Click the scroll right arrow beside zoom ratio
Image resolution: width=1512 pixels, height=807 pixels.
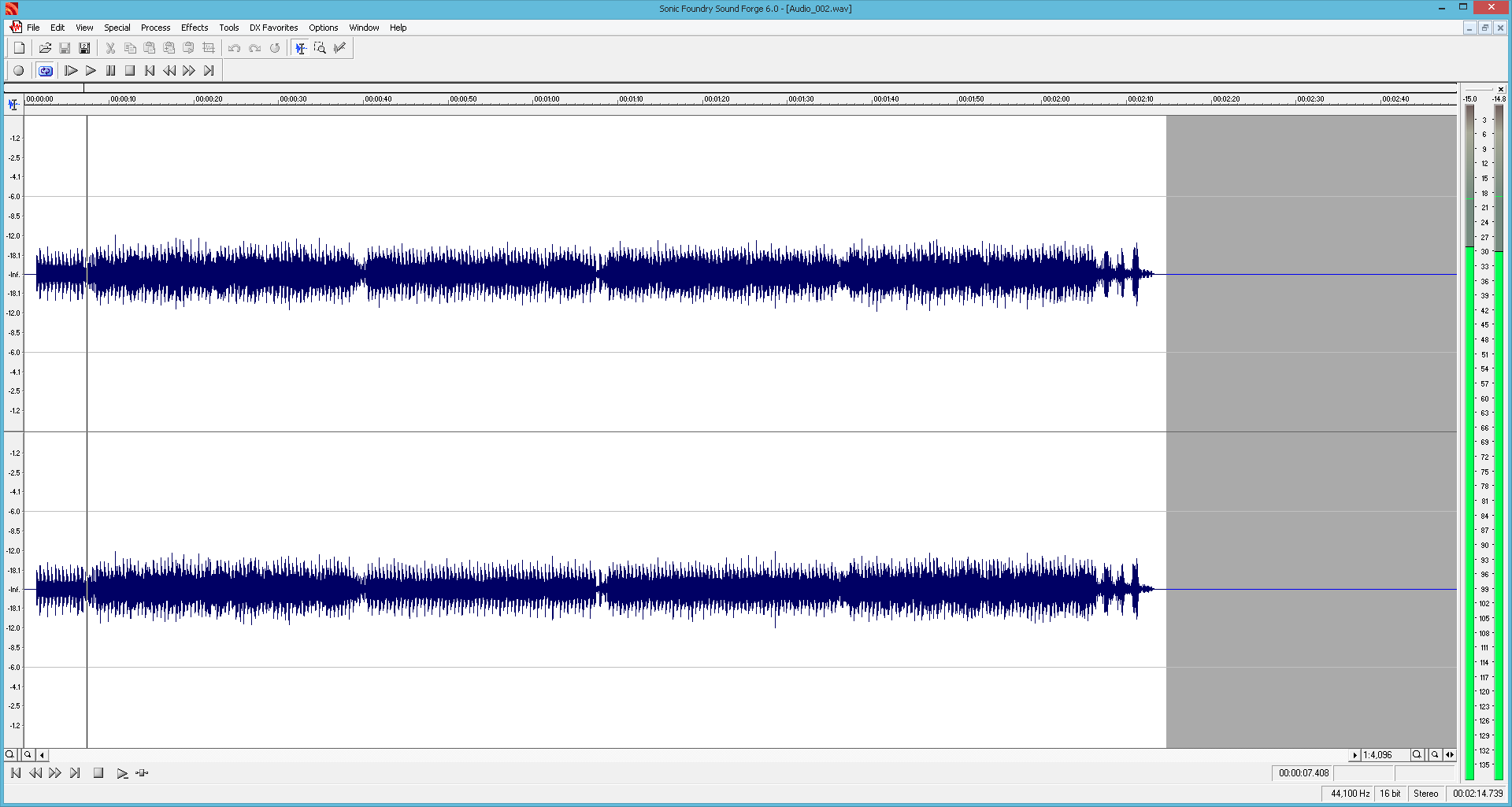point(1354,755)
